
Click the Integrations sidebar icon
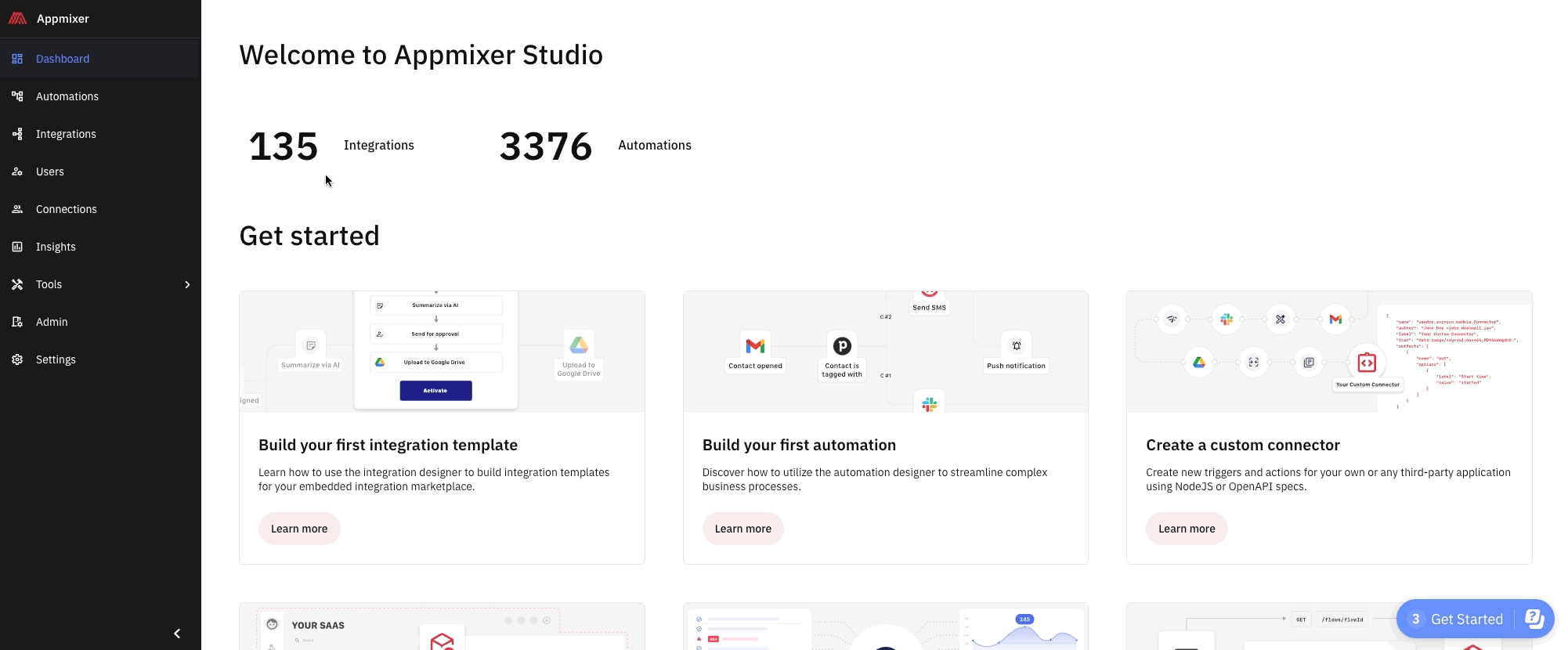coord(17,134)
